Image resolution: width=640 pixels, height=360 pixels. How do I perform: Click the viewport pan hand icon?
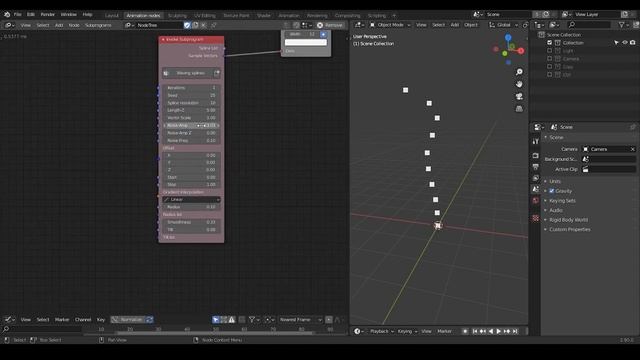(519, 84)
